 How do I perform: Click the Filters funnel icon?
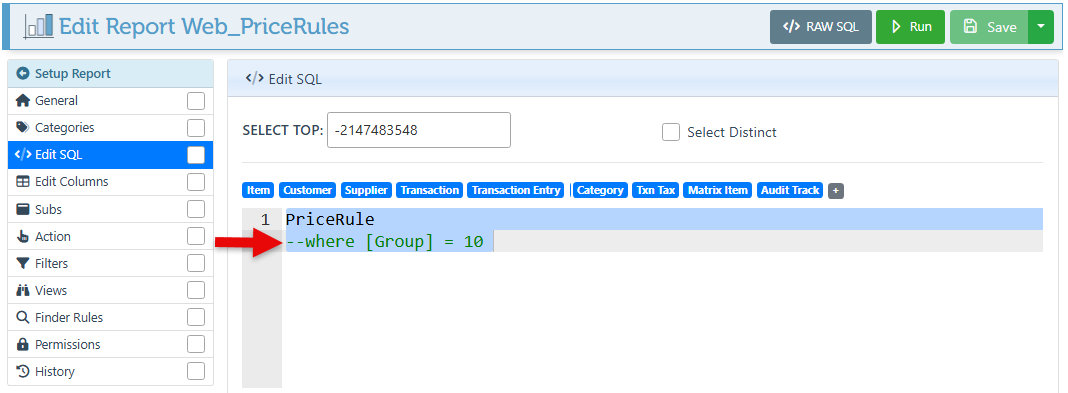[x=23, y=264]
